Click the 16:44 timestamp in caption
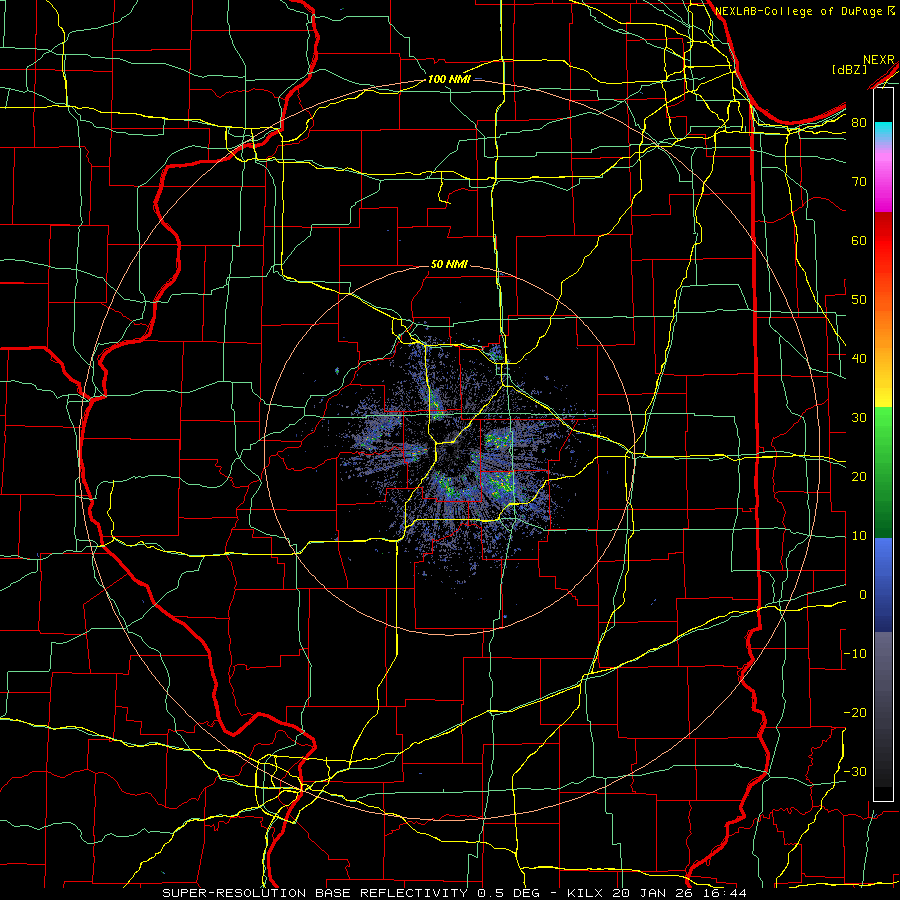Image resolution: width=900 pixels, height=900 pixels. [723, 893]
